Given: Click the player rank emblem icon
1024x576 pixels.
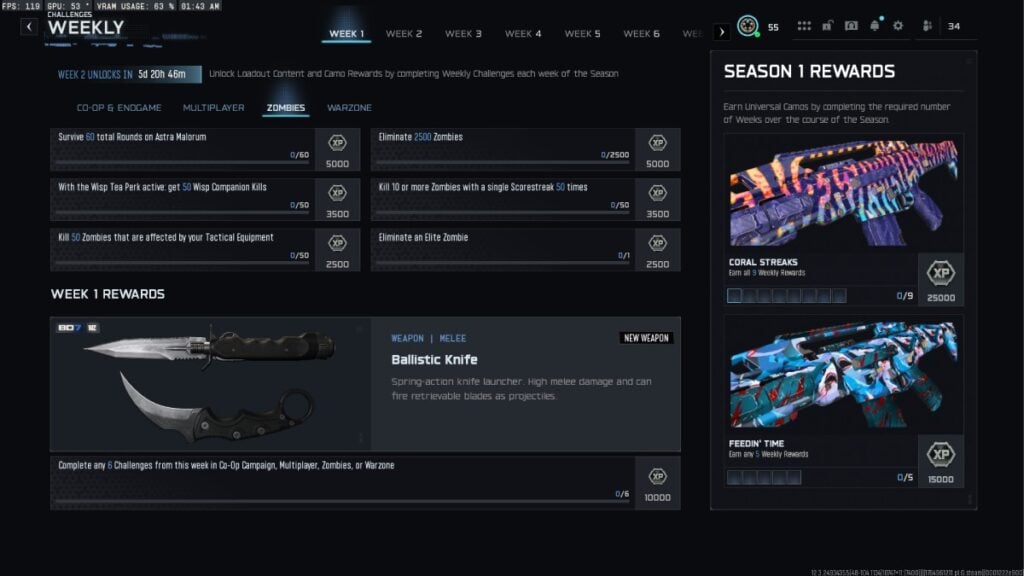Looking at the screenshot, I should 747,27.
